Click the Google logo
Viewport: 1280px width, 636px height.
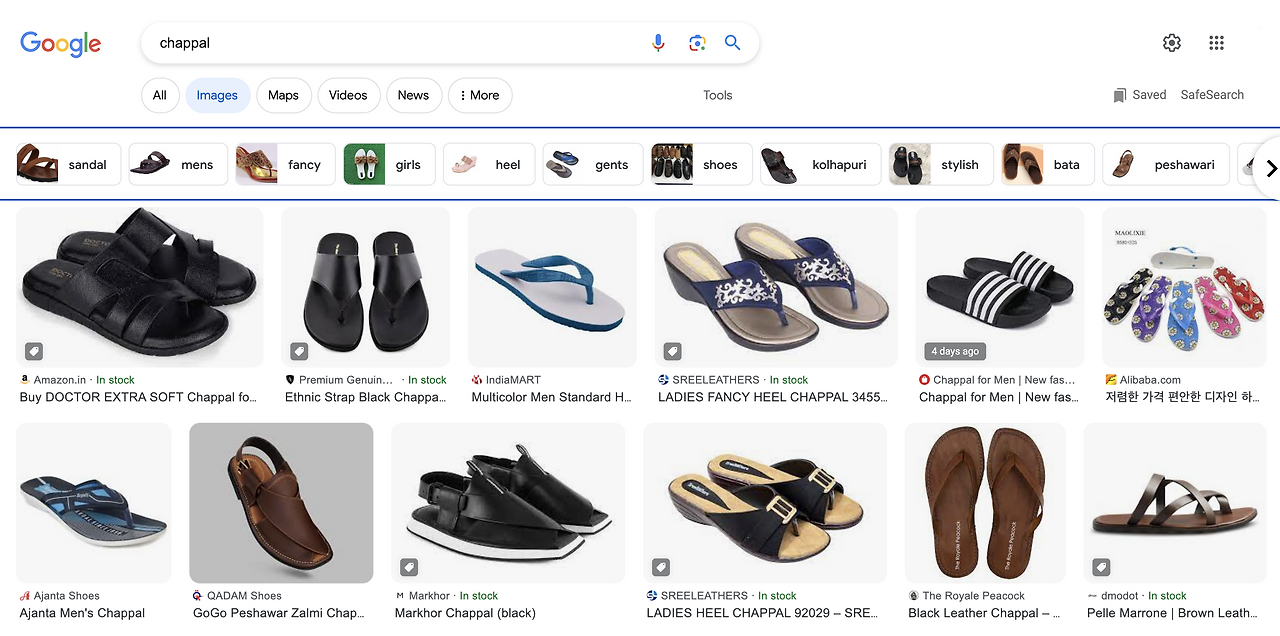click(61, 44)
